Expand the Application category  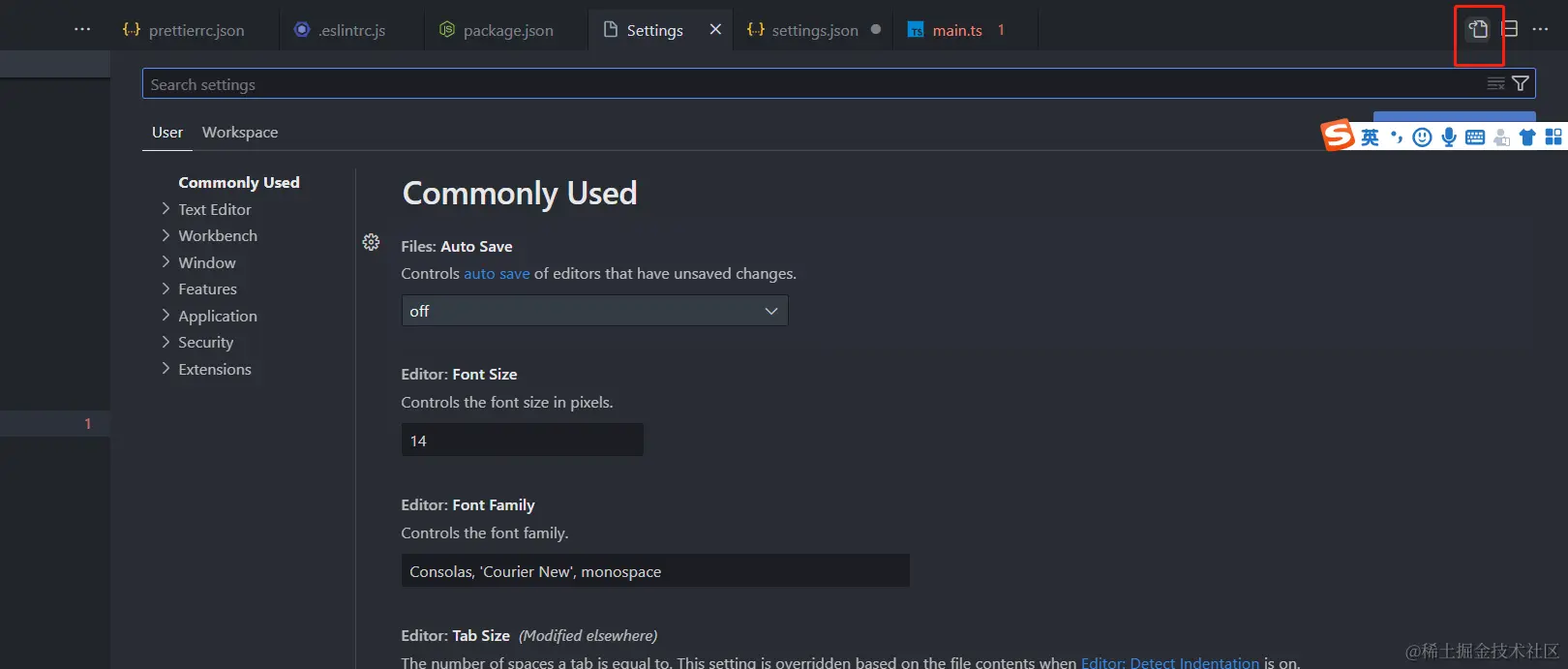coord(209,316)
